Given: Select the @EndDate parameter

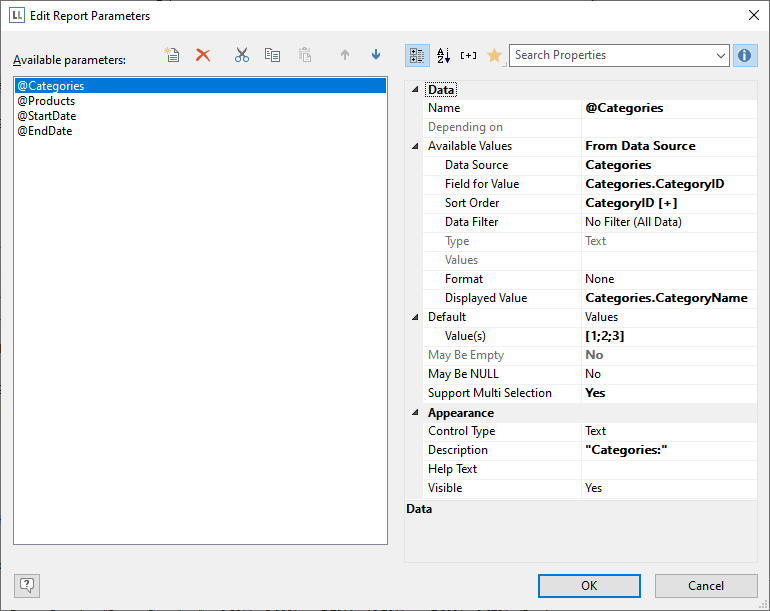Looking at the screenshot, I should (x=200, y=131).
